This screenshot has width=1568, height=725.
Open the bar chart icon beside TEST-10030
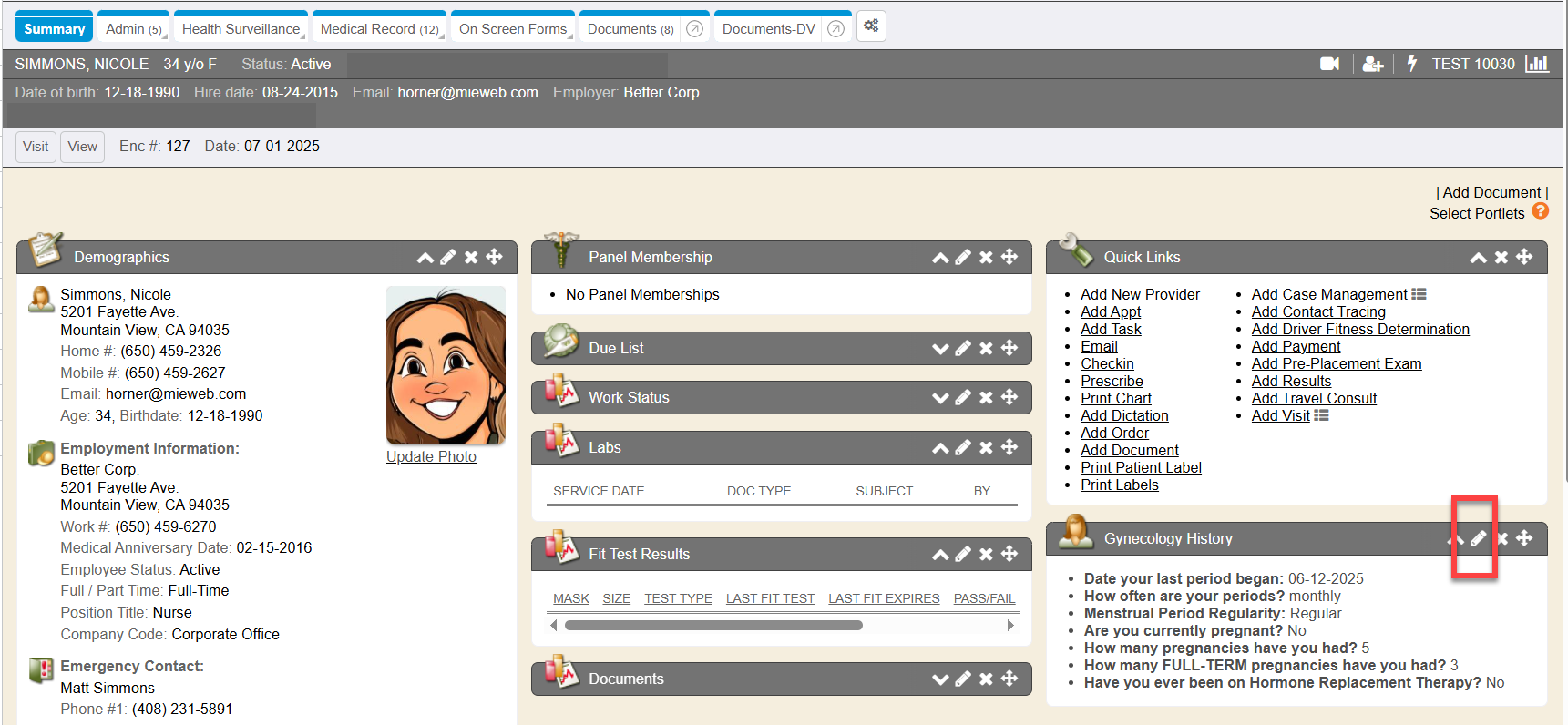[x=1537, y=64]
